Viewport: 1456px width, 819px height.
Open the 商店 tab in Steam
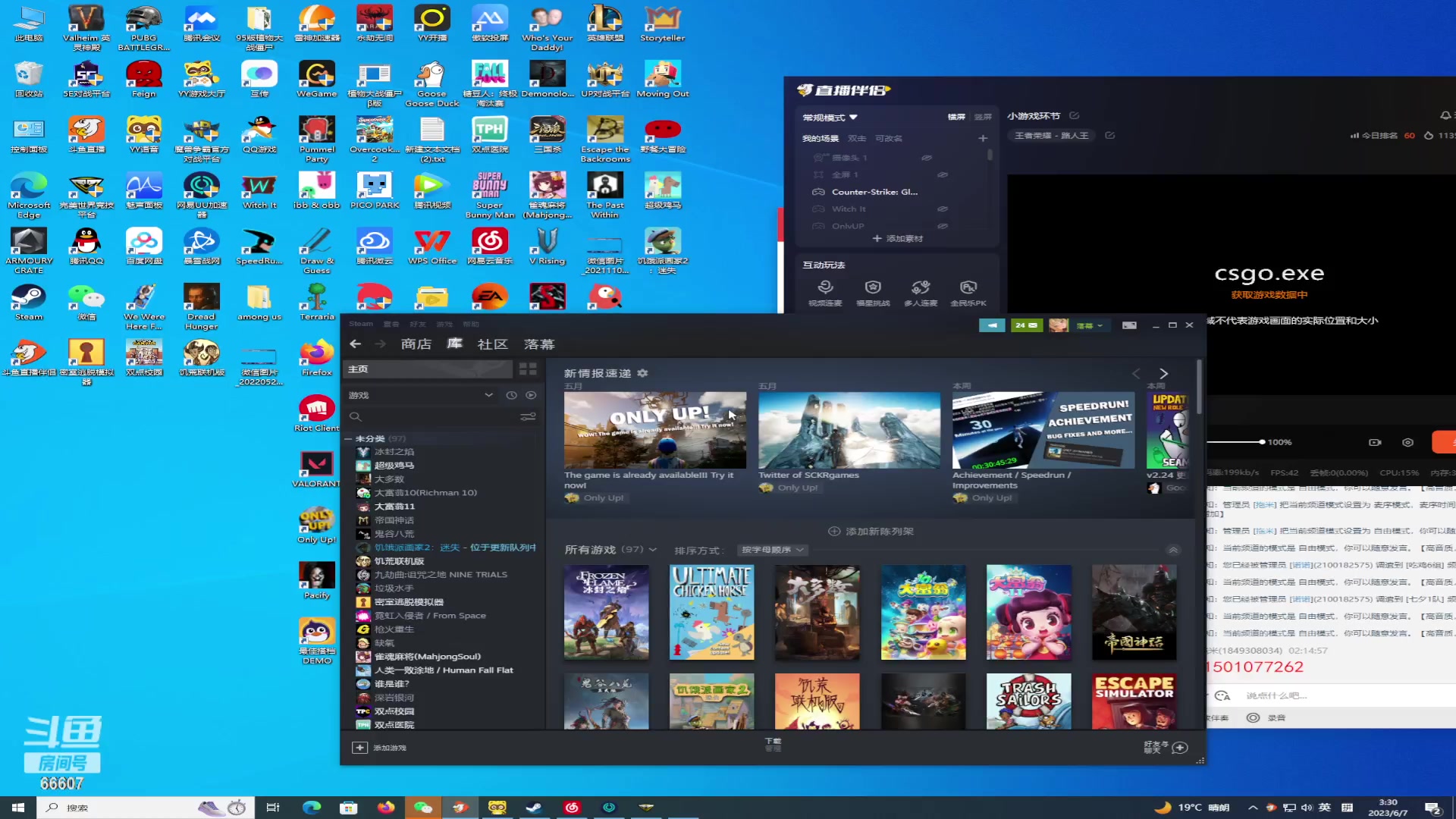tap(416, 344)
